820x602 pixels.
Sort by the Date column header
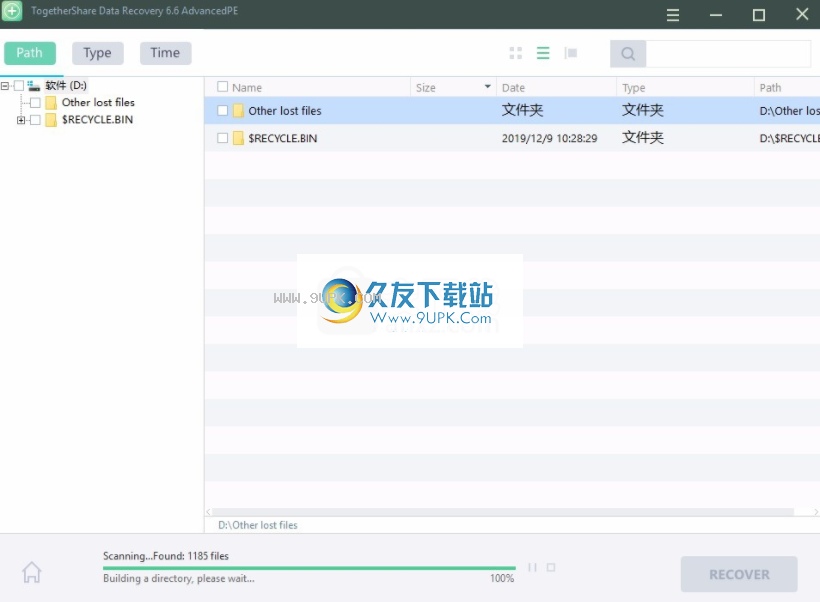[514, 88]
